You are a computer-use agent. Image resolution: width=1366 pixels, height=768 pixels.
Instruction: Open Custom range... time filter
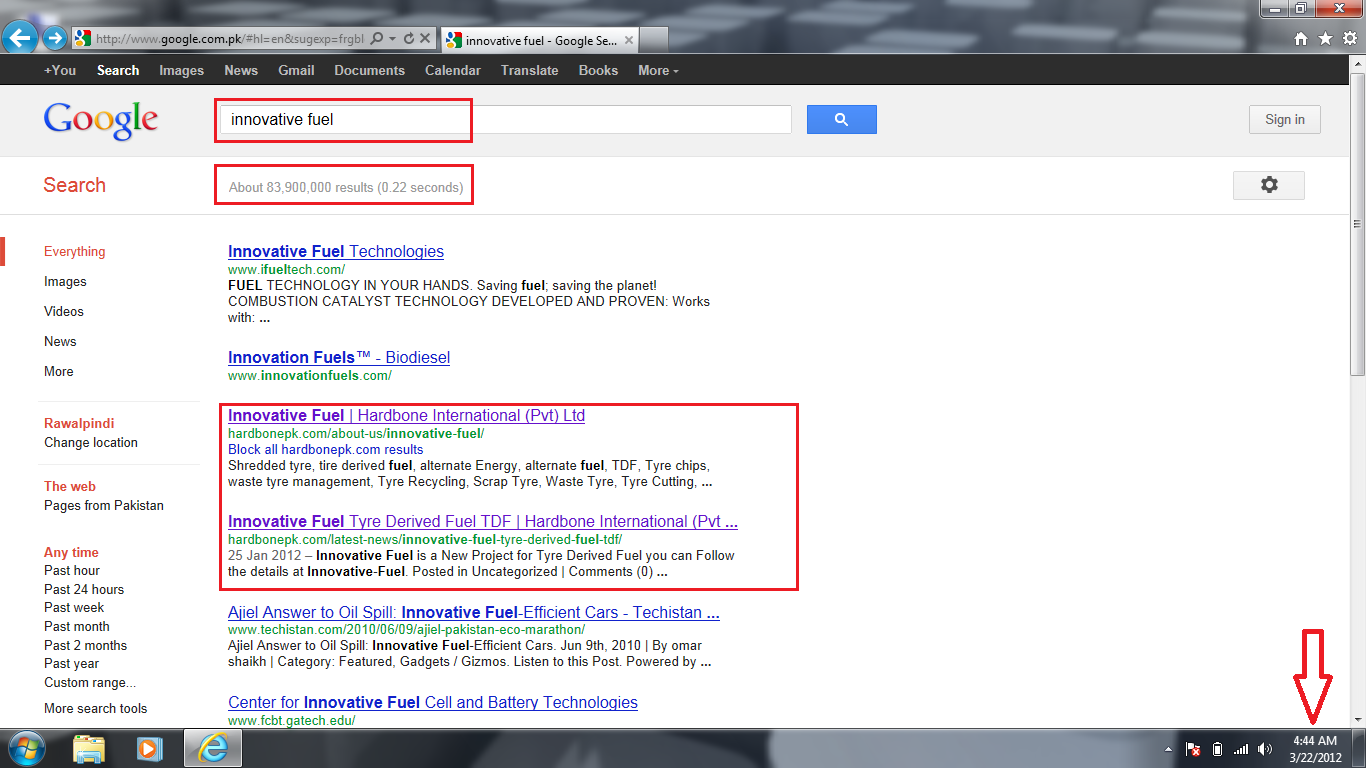tap(90, 682)
